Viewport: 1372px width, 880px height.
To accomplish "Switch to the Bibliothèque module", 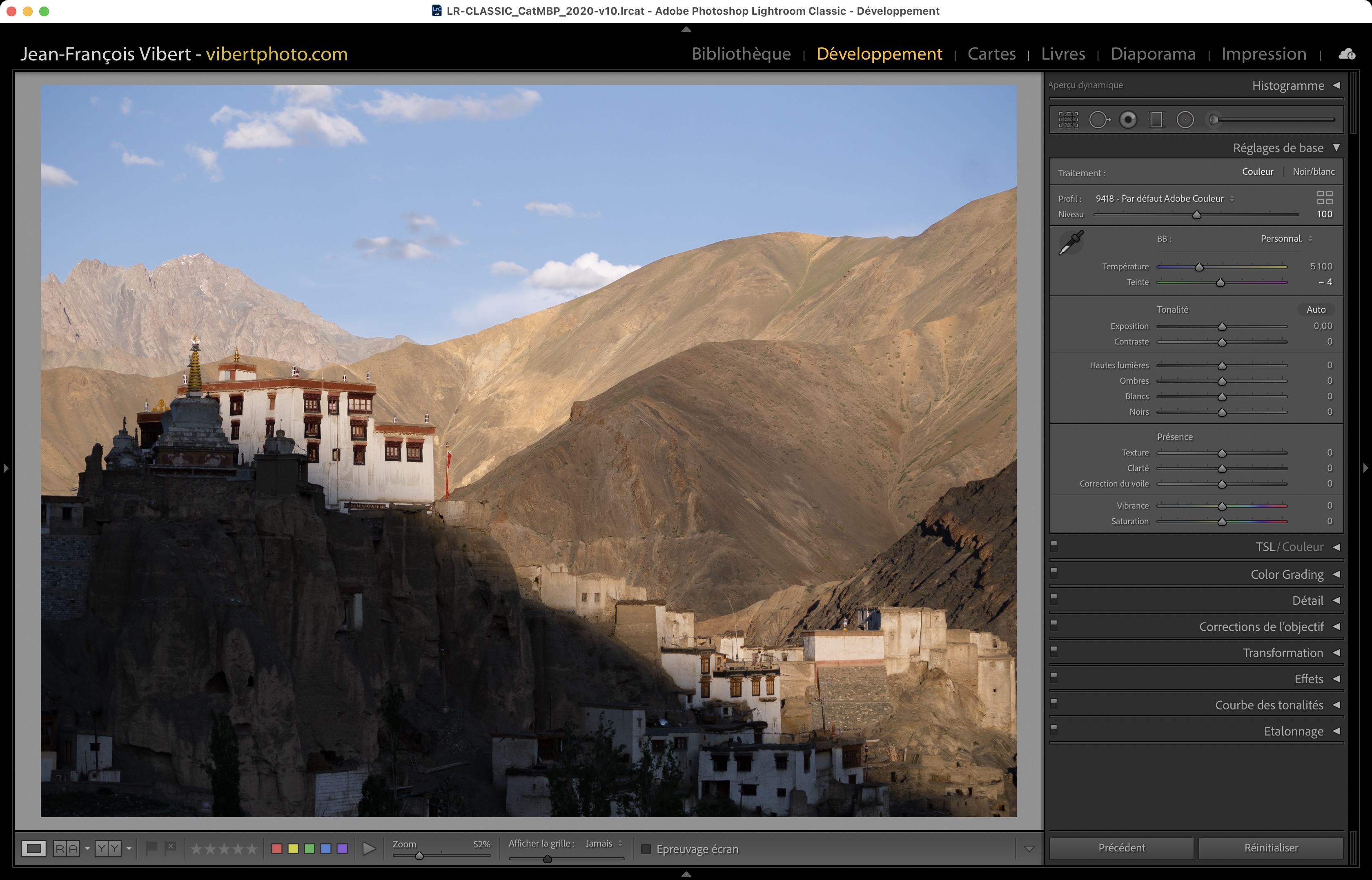I will pyautogui.click(x=741, y=54).
